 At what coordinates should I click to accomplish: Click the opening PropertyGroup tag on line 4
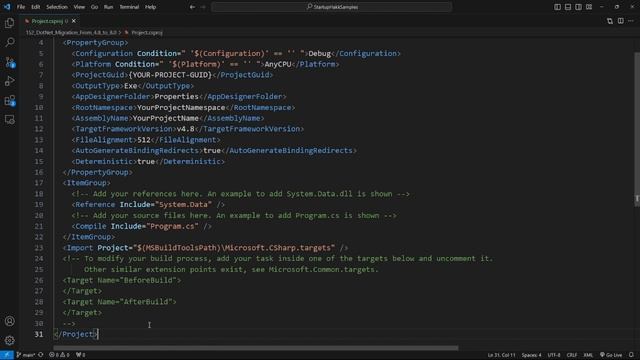[x=95, y=42]
